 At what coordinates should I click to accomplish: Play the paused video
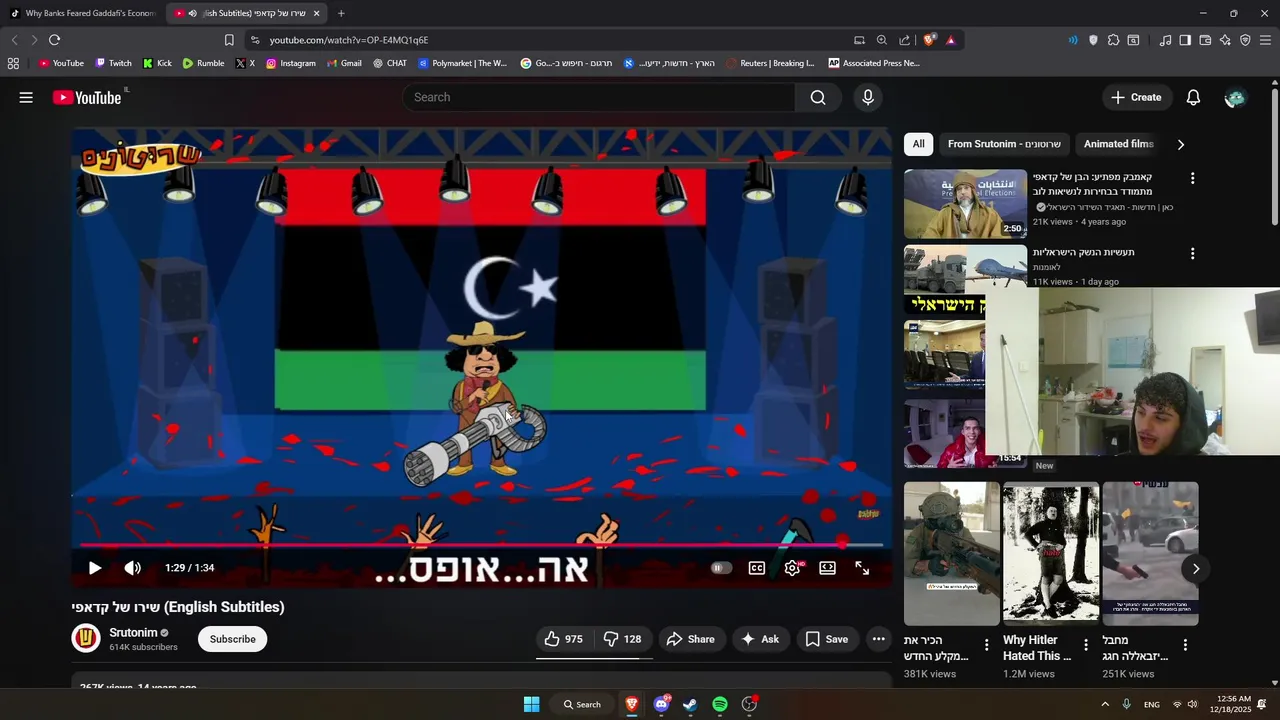point(95,568)
